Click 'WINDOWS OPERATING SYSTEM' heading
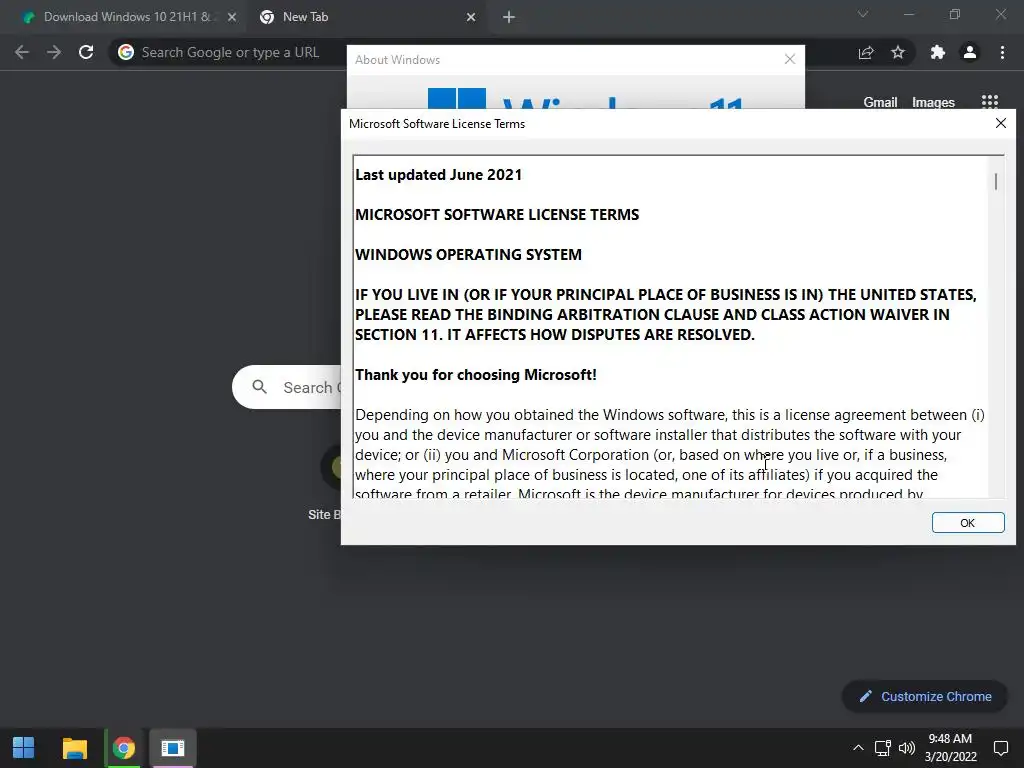1024x768 pixels. 468,255
